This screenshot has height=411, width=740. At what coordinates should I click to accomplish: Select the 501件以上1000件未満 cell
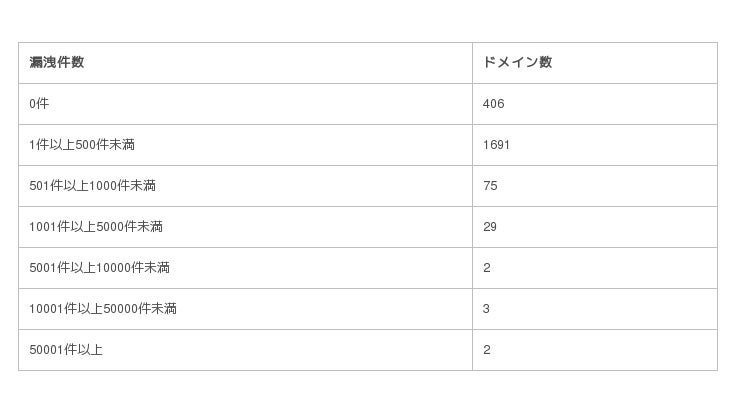point(92,186)
